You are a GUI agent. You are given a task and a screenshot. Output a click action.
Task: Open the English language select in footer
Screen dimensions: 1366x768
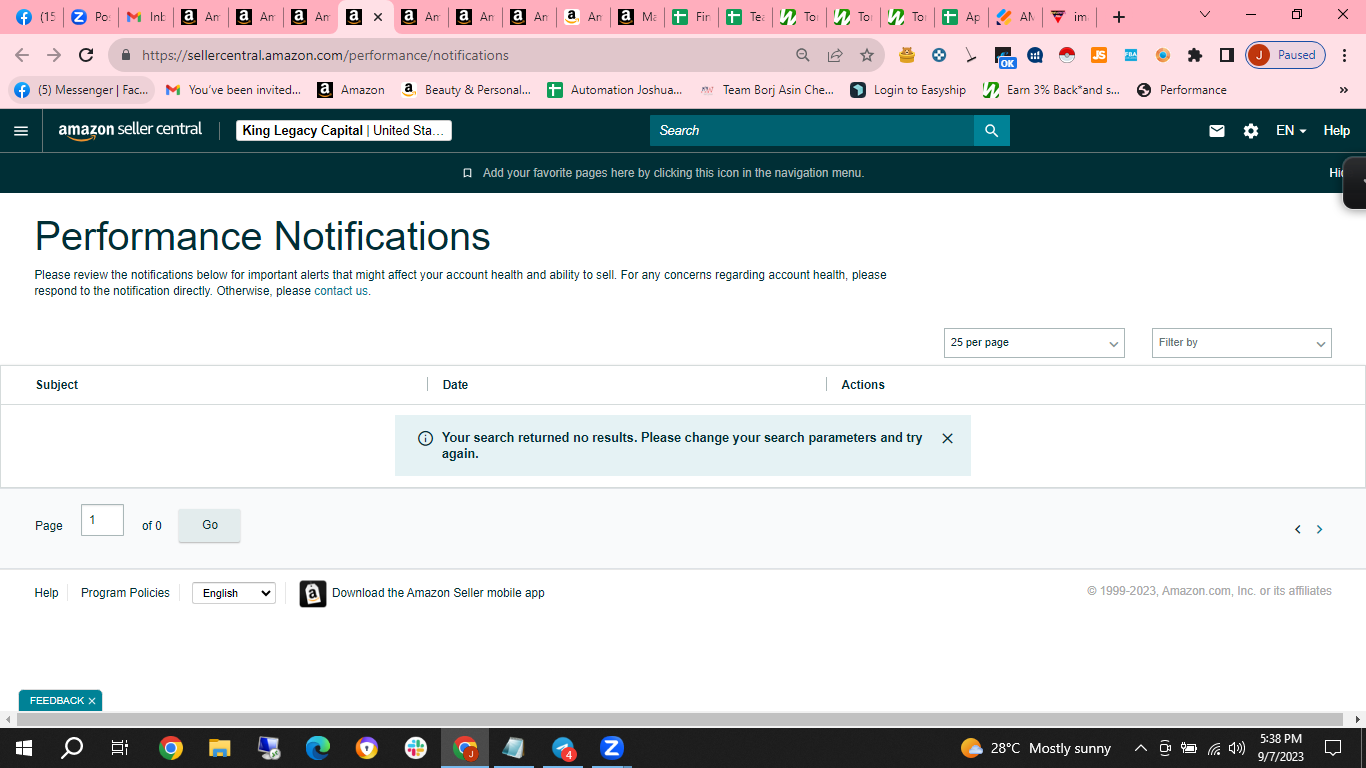click(234, 593)
